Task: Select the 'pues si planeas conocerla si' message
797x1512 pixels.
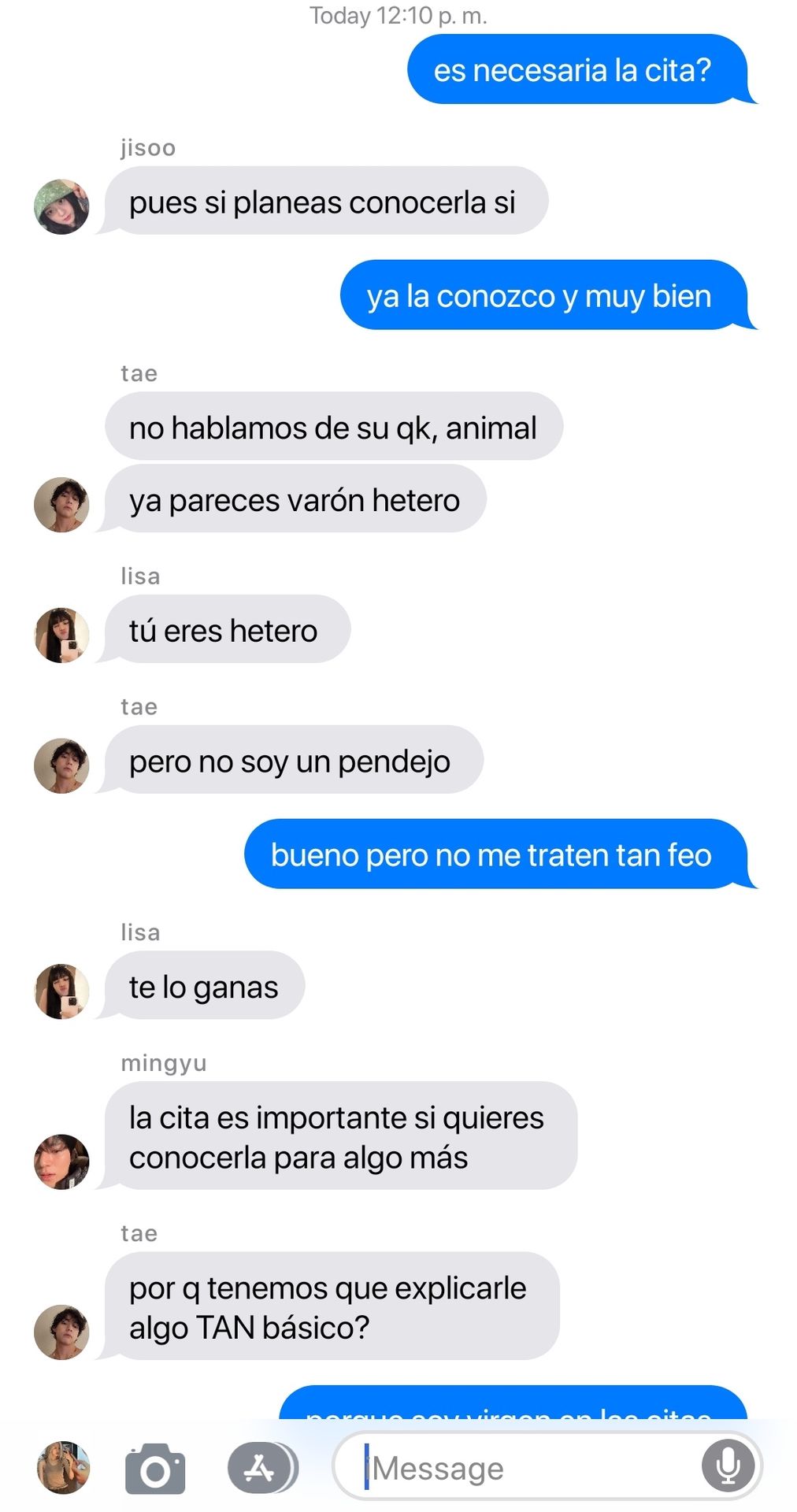Action: tap(323, 201)
